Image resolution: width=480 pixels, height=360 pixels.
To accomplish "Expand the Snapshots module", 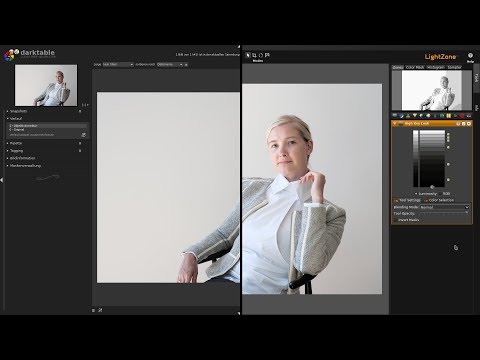I will (7, 111).
